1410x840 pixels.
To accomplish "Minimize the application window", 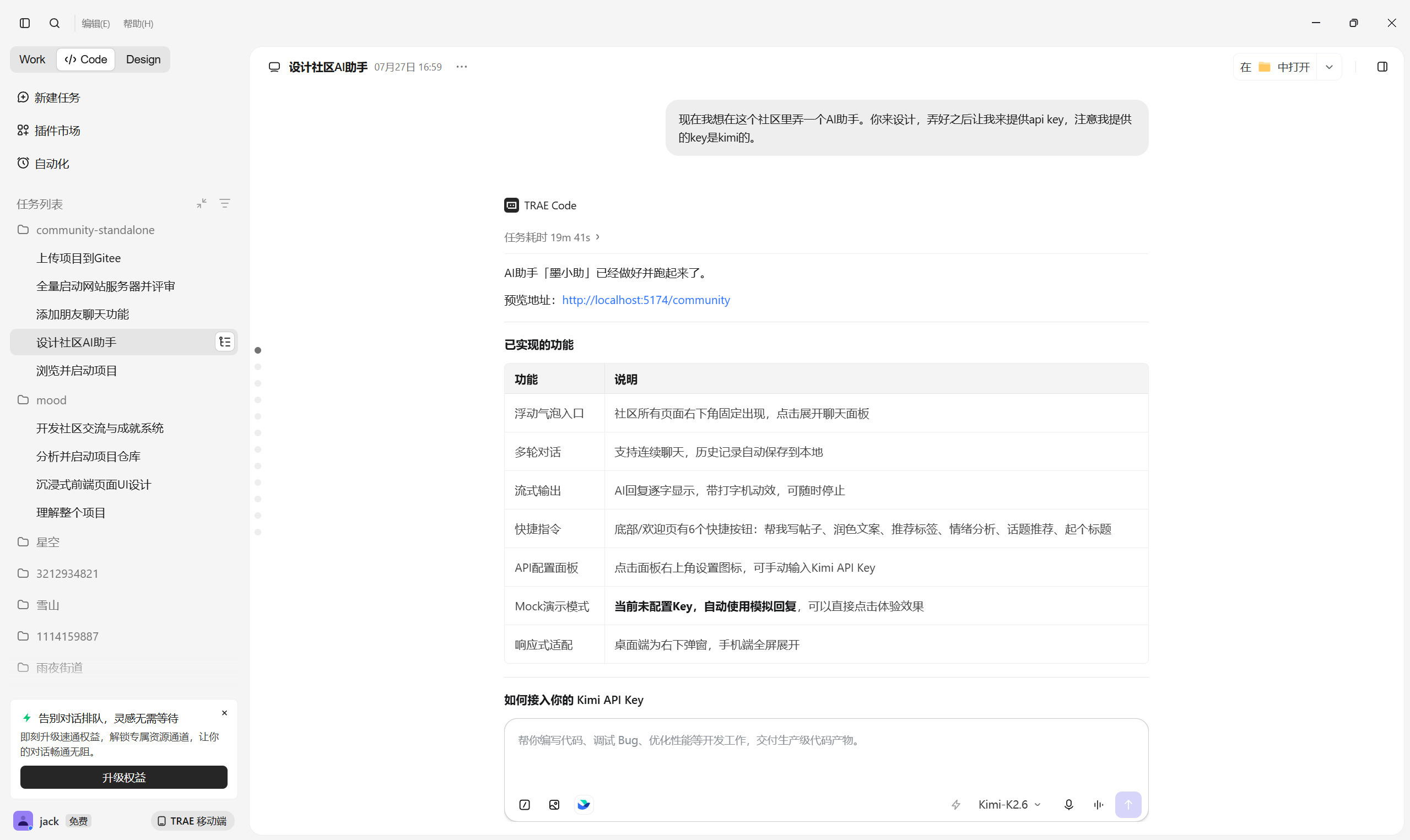I will click(x=1316, y=23).
